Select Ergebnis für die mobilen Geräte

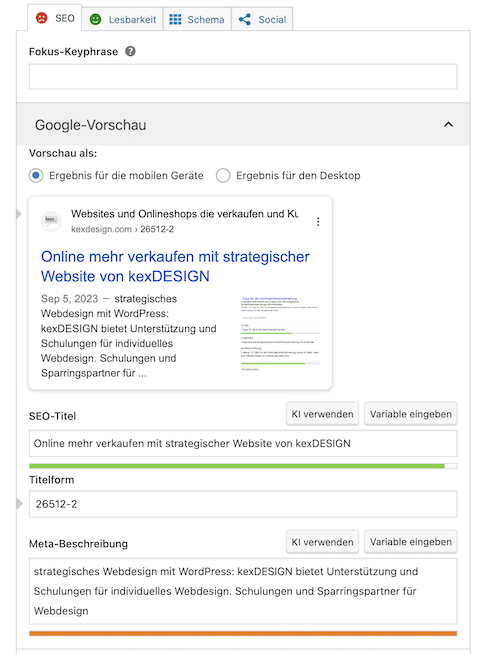[36, 175]
